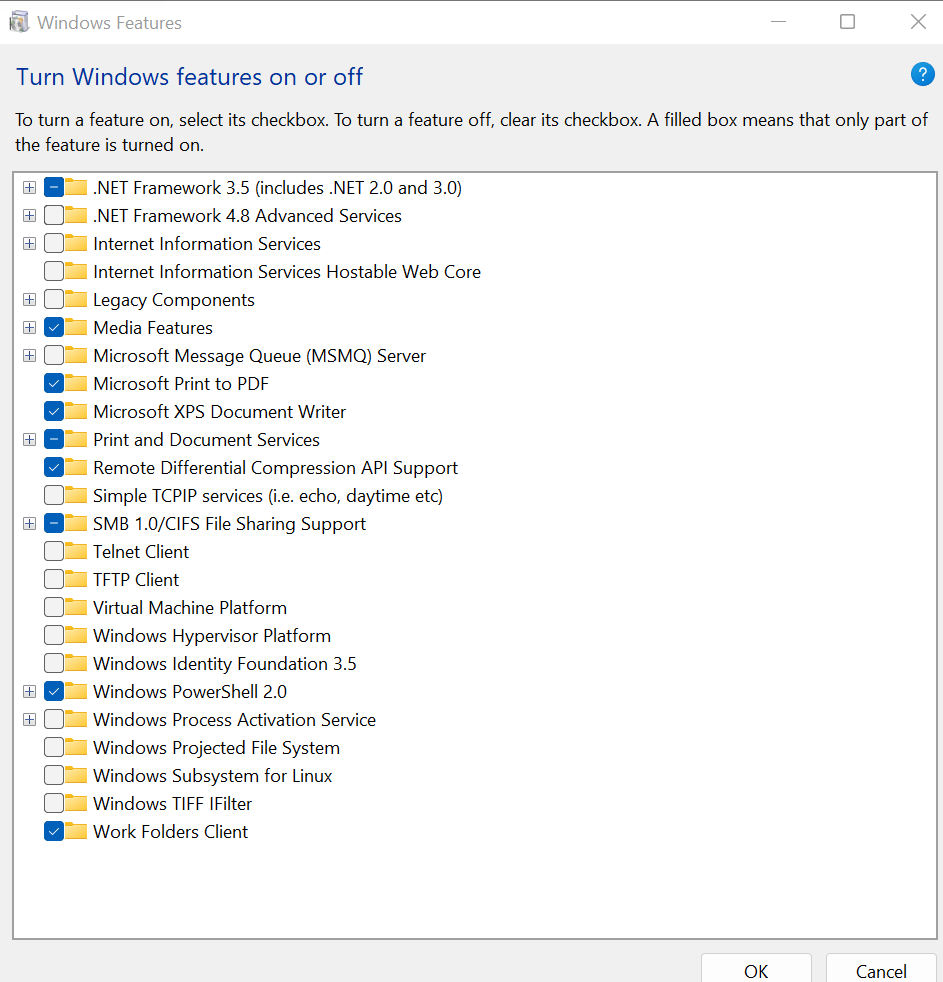This screenshot has height=982, width=943.
Task: Click the folder icon beside Windows TIFF IFilter
Action: coord(76,803)
